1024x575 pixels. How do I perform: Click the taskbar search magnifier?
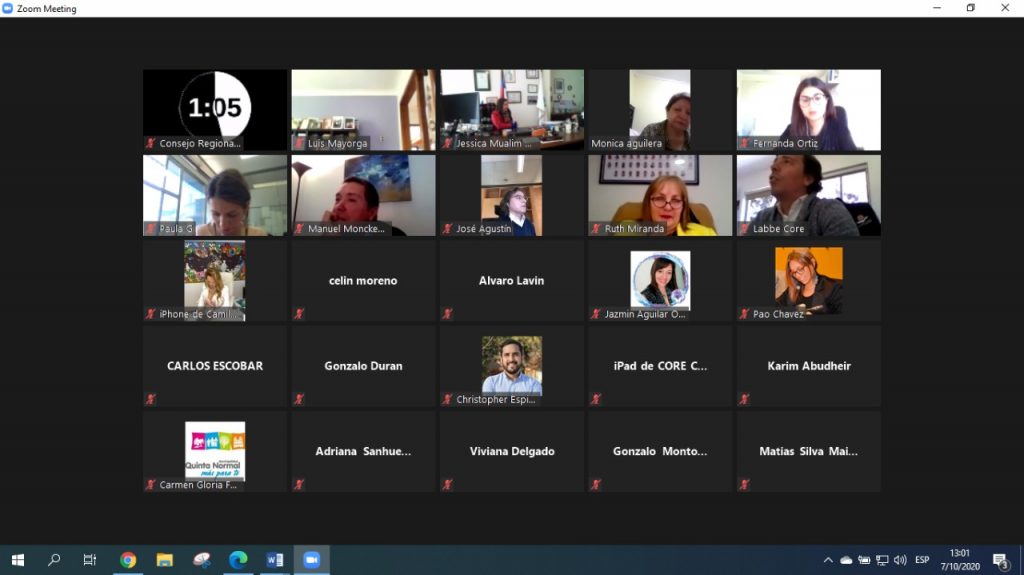[x=54, y=560]
